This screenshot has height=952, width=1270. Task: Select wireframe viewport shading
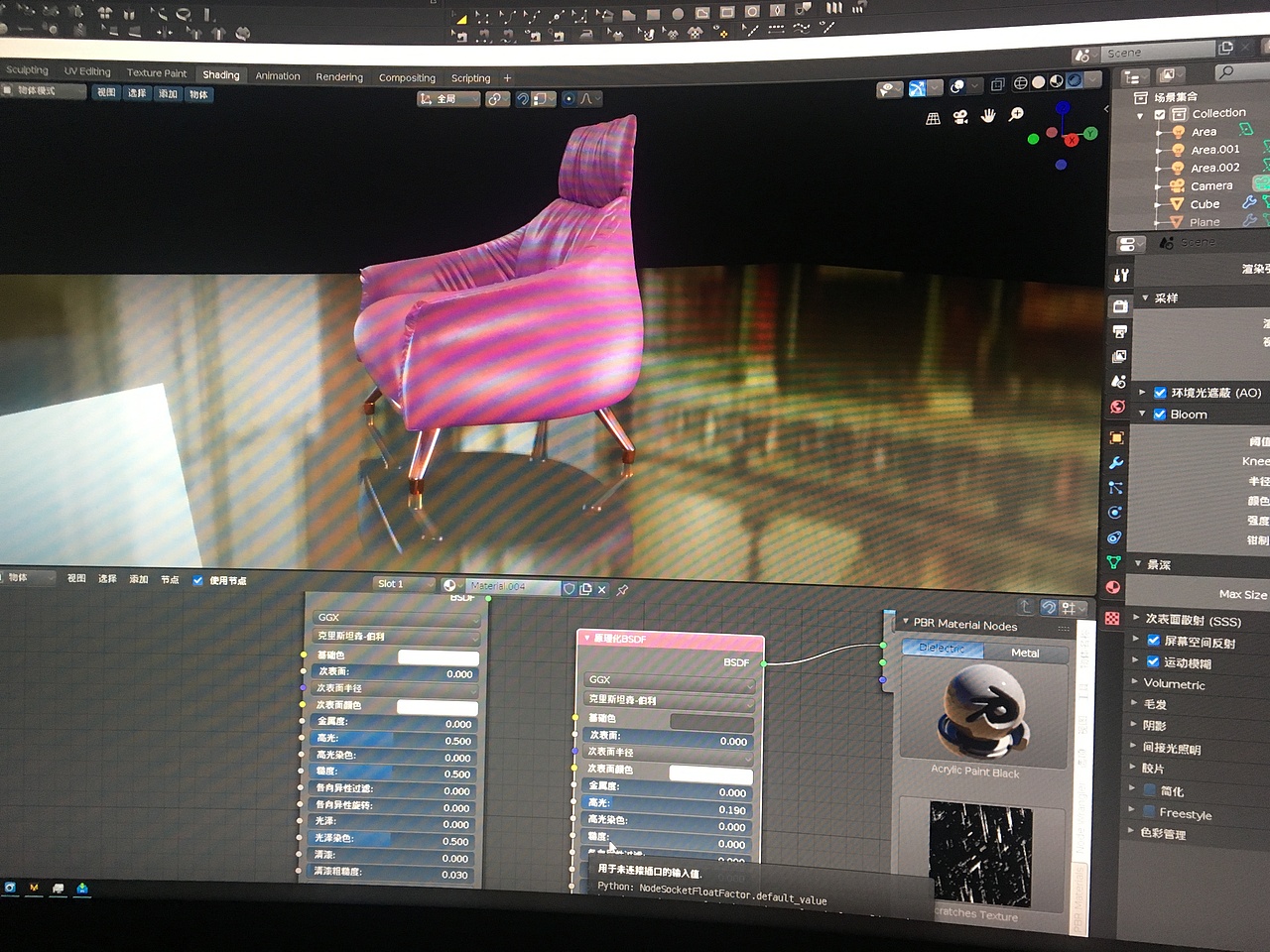click(x=1020, y=83)
